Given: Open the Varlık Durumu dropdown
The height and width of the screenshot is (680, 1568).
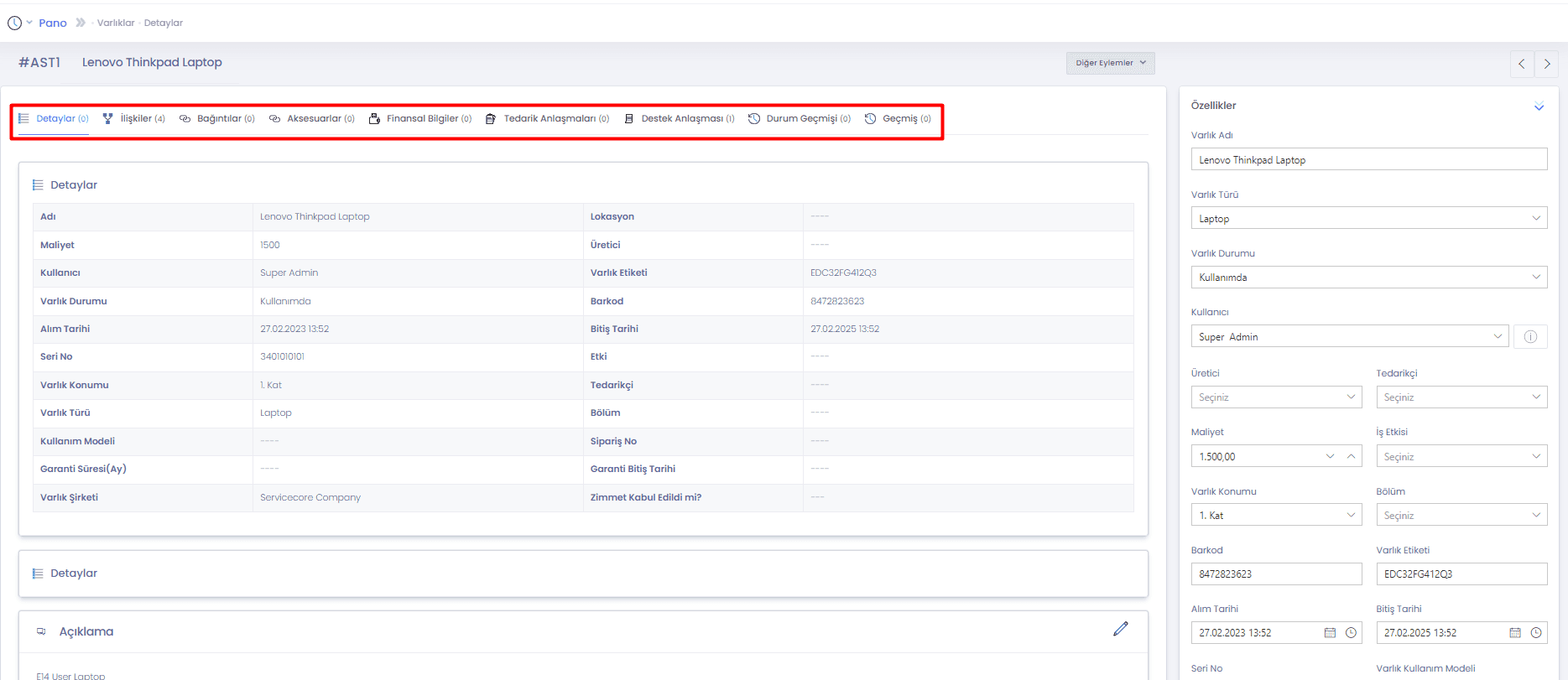Looking at the screenshot, I should 1369,277.
